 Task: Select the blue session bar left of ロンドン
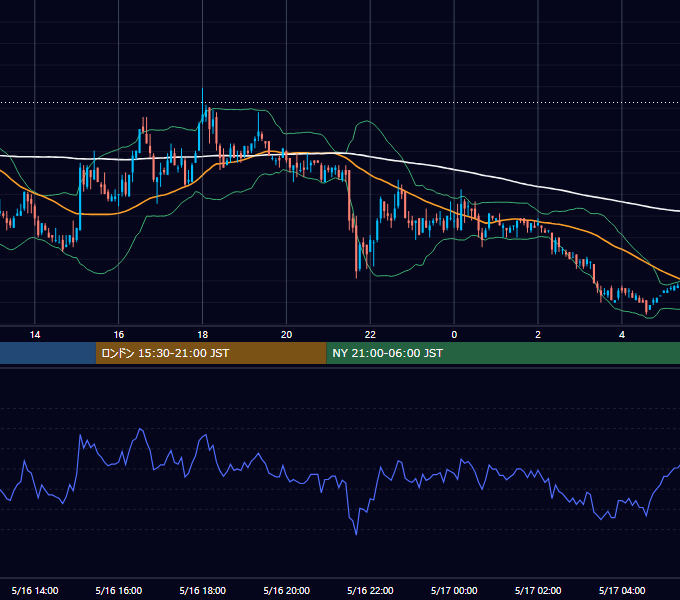[48, 353]
